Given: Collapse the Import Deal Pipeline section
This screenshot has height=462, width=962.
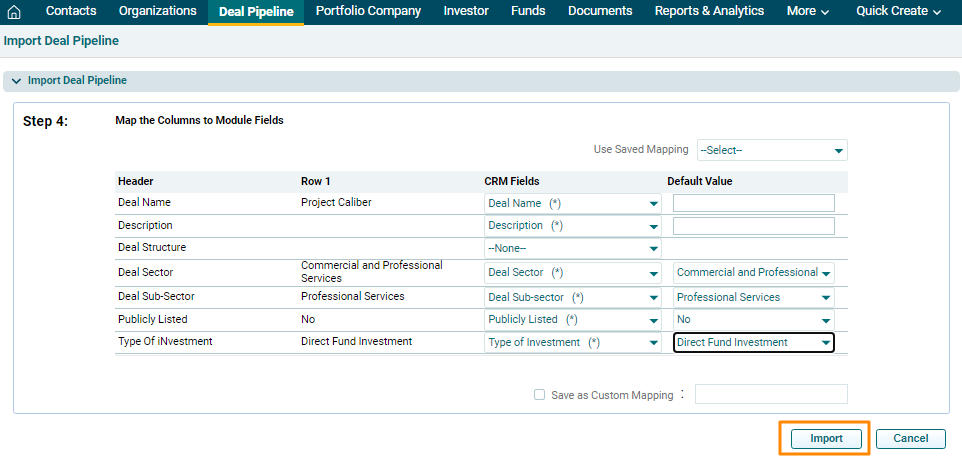Looking at the screenshot, I should [16, 81].
